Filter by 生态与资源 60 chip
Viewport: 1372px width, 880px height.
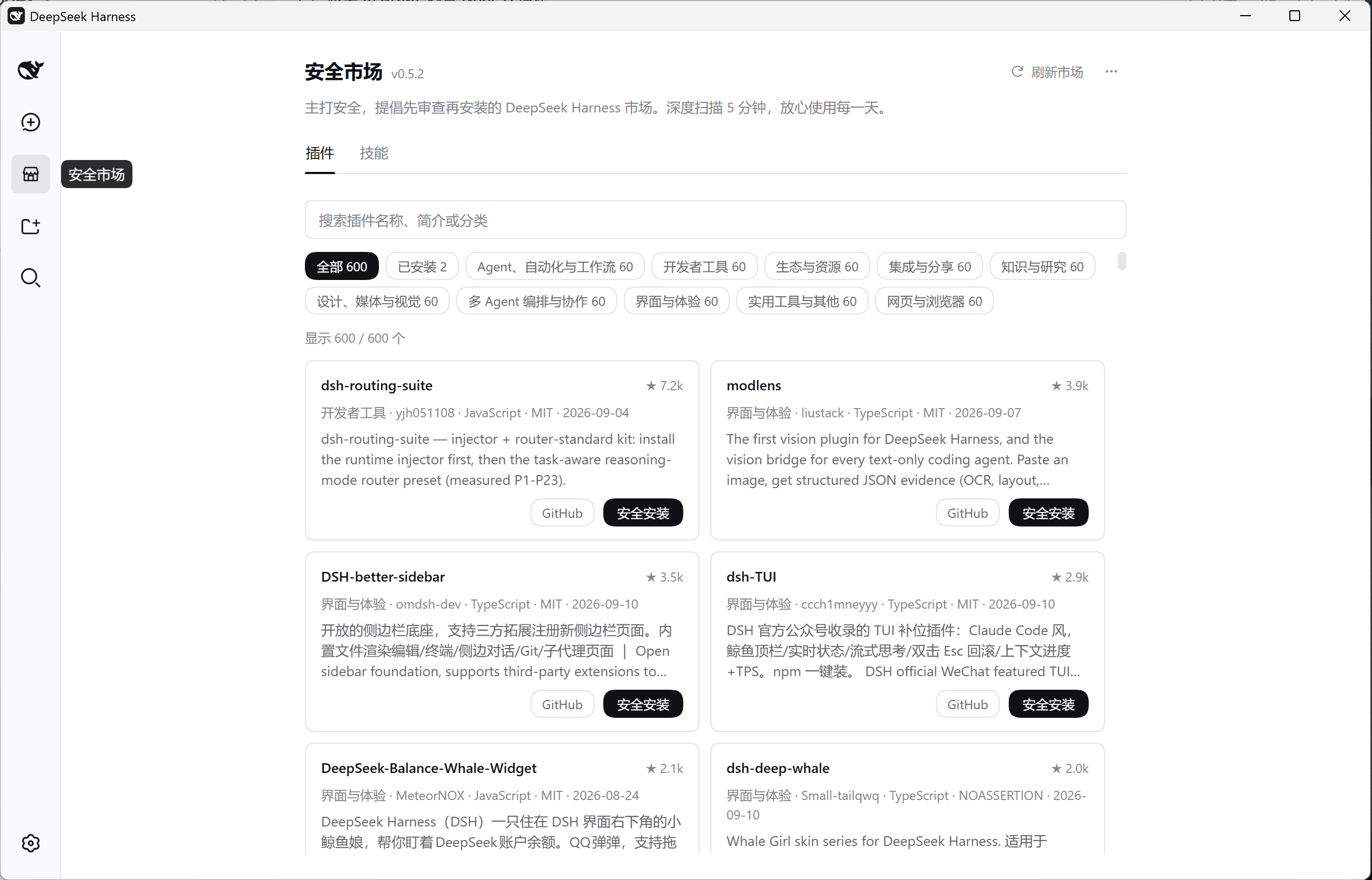pos(817,266)
